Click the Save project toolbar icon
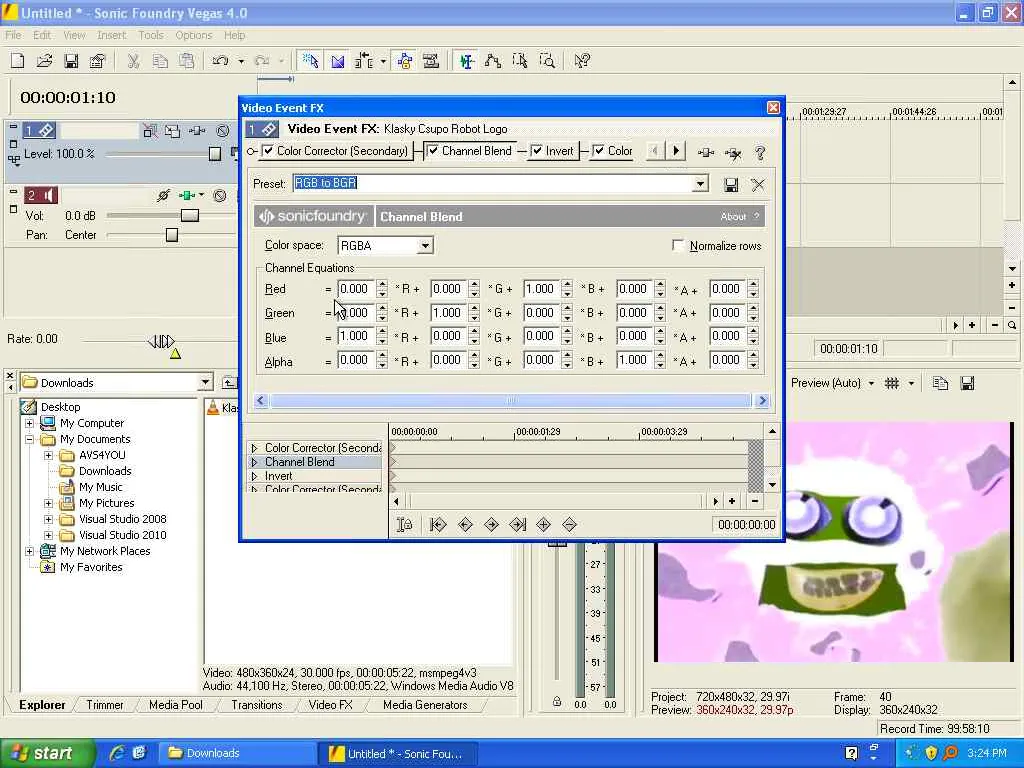The width and height of the screenshot is (1024, 768). (71, 61)
